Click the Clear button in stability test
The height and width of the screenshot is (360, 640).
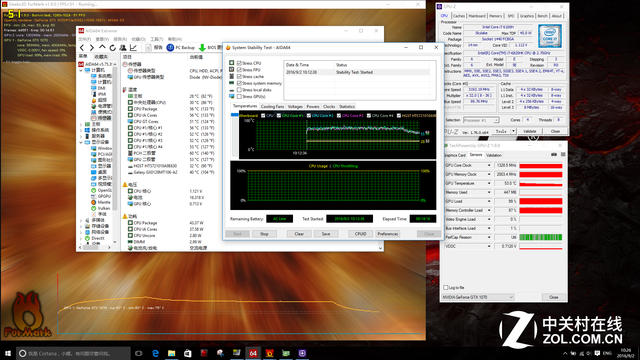[x=299, y=234]
